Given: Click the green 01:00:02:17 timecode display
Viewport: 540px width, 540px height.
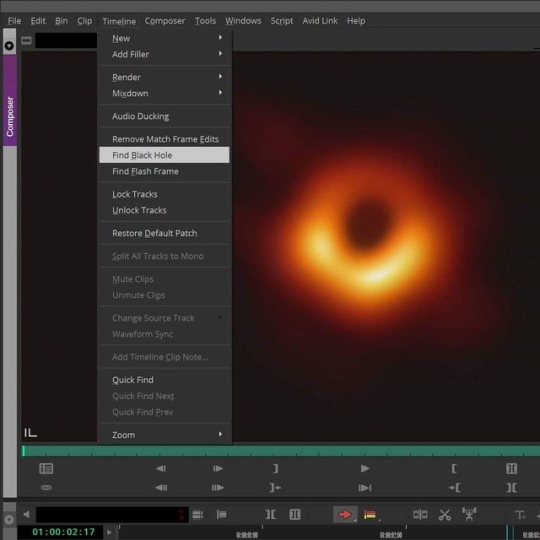Looking at the screenshot, I should tap(63, 532).
